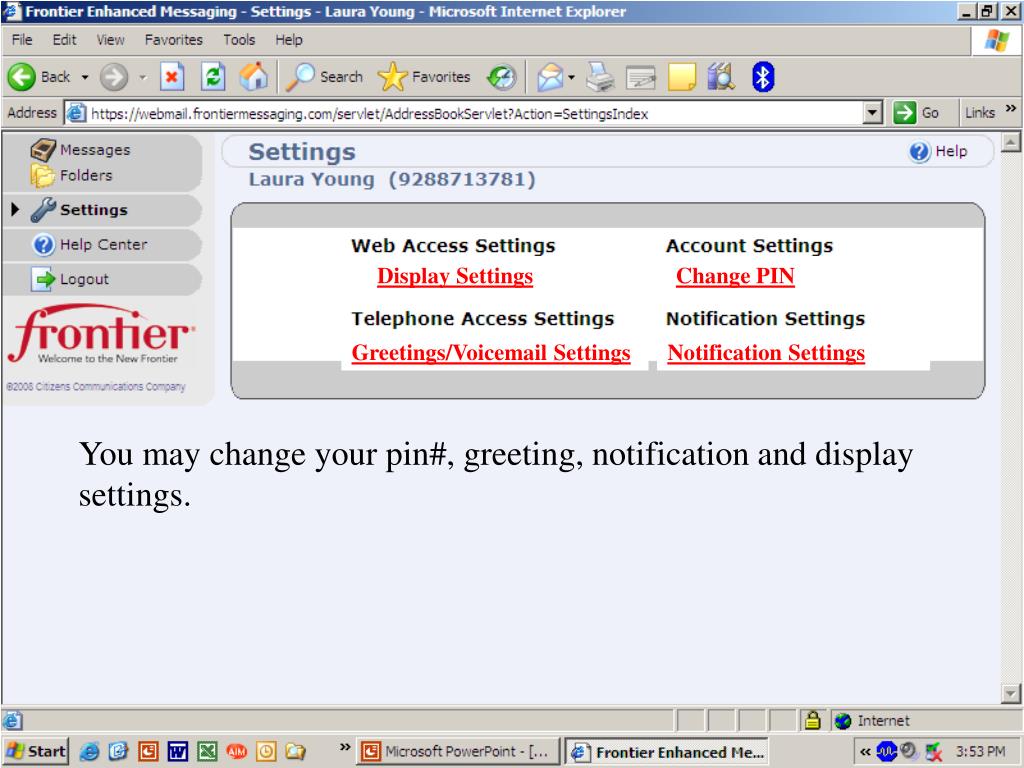This screenshot has width=1024, height=768.
Task: Open the File menu
Action: (x=22, y=40)
